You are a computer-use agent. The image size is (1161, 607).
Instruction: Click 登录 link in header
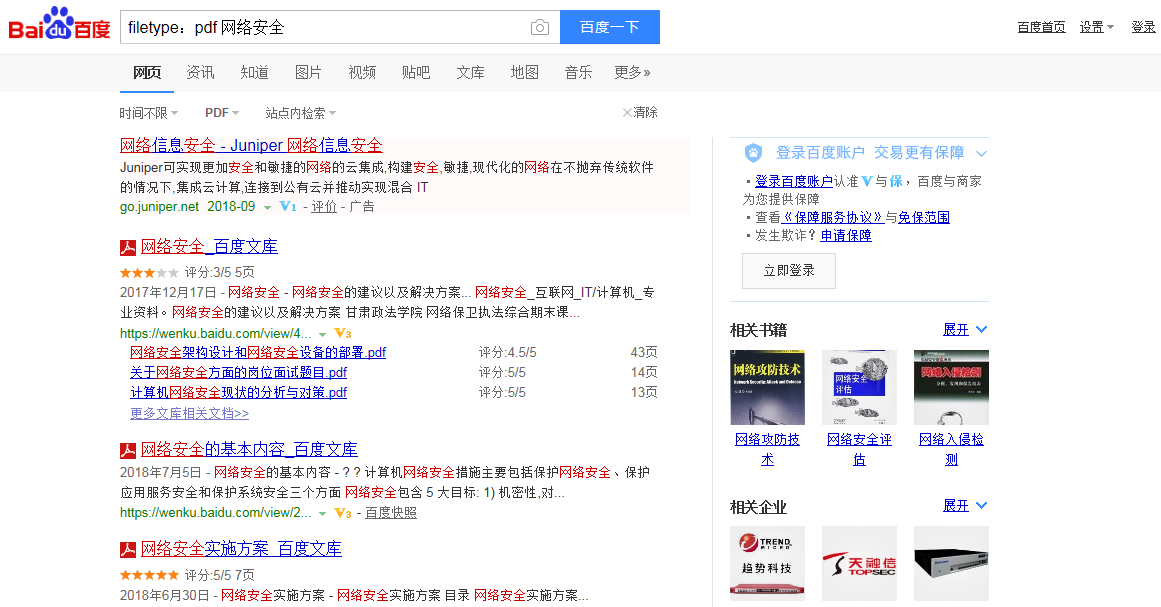(1143, 27)
